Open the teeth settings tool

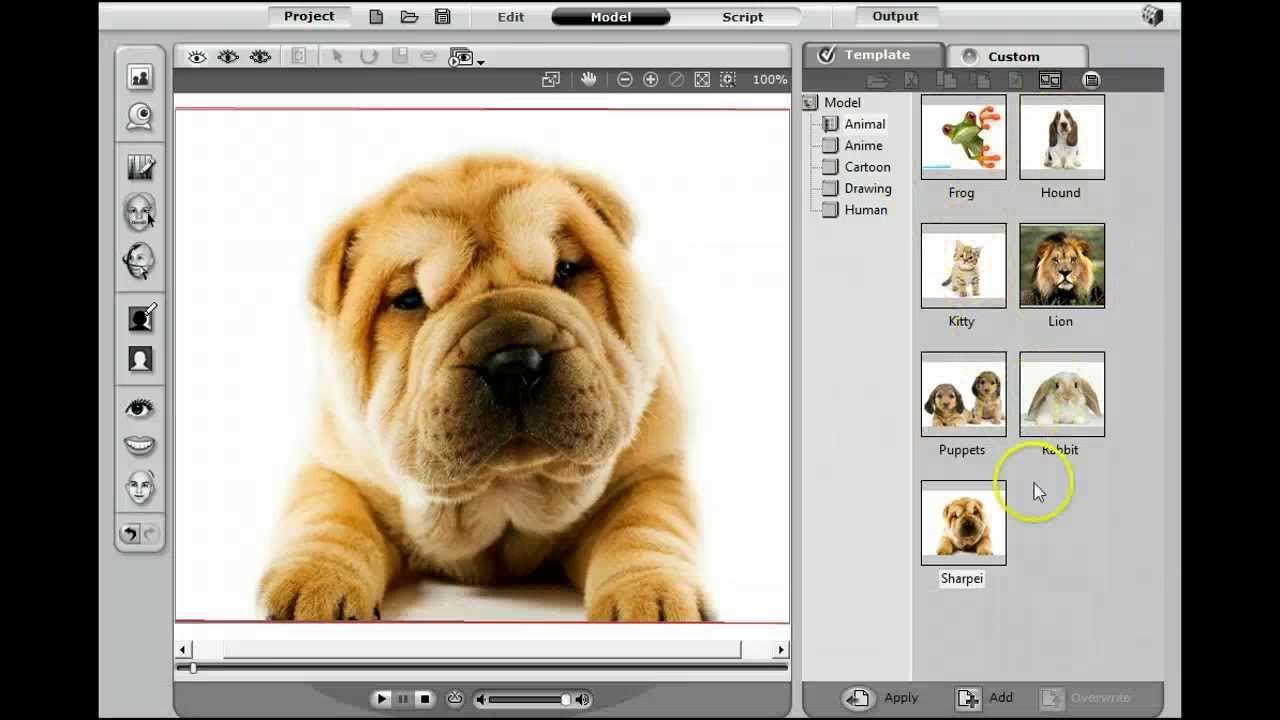pos(140,445)
